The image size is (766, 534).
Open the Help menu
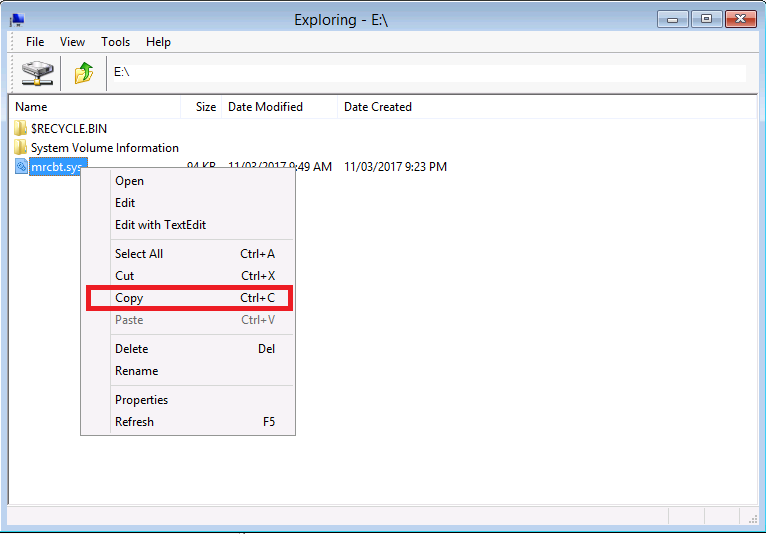(158, 42)
